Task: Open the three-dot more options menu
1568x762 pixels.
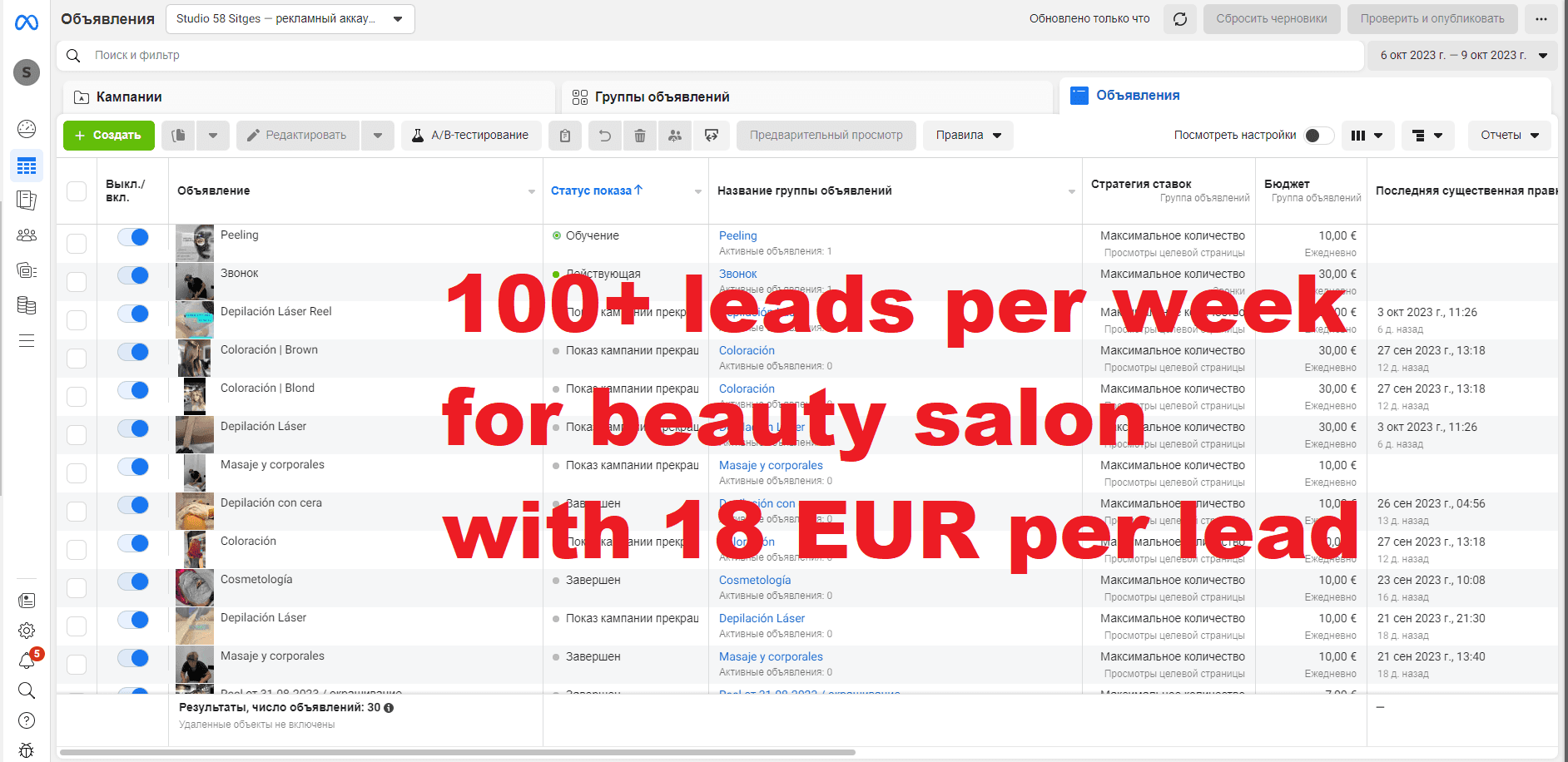Action: click(x=1541, y=19)
